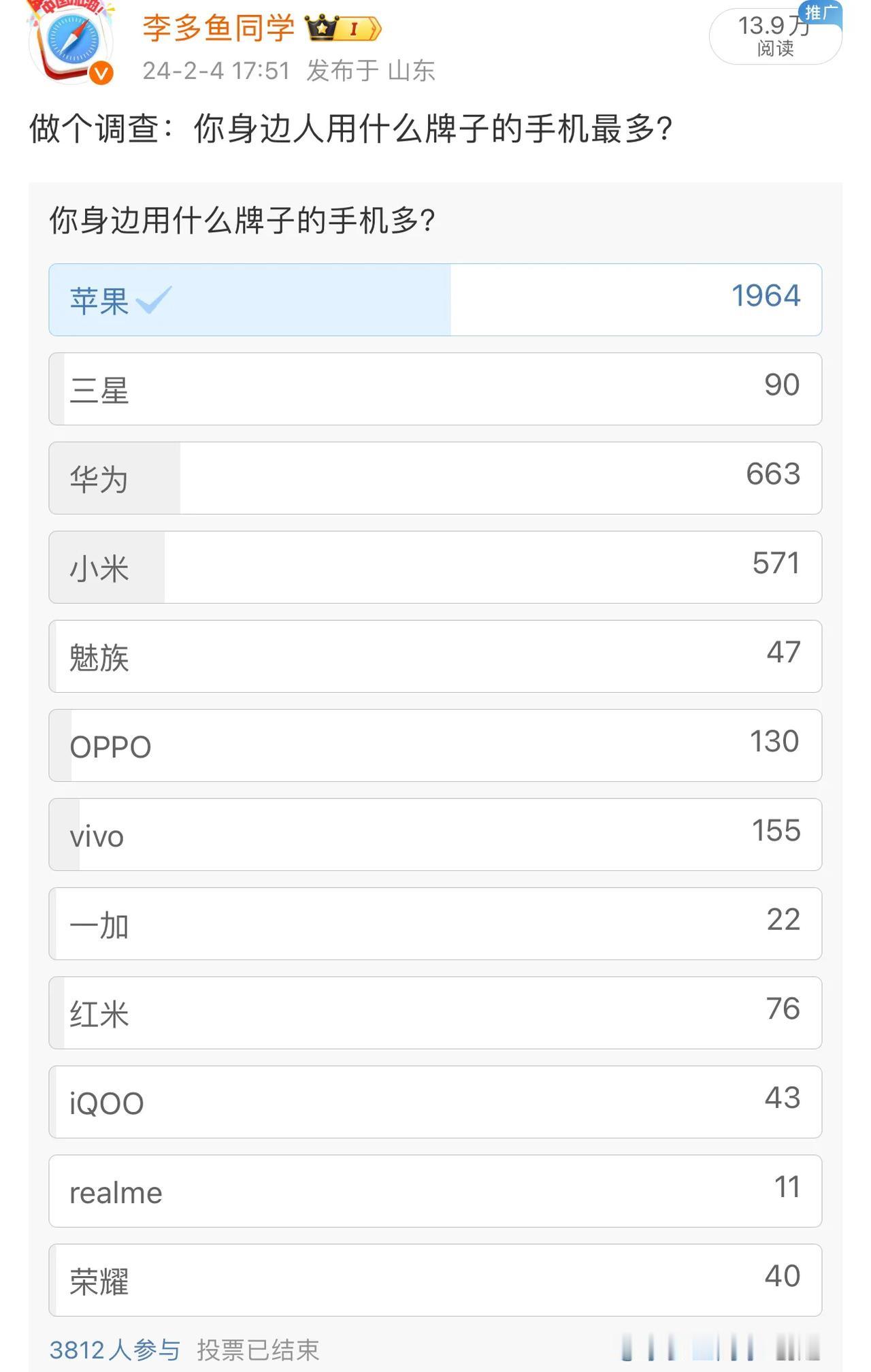Viewport: 871px width, 1372px height.
Task: Choose the 小米 option with 571 votes
Action: (435, 567)
